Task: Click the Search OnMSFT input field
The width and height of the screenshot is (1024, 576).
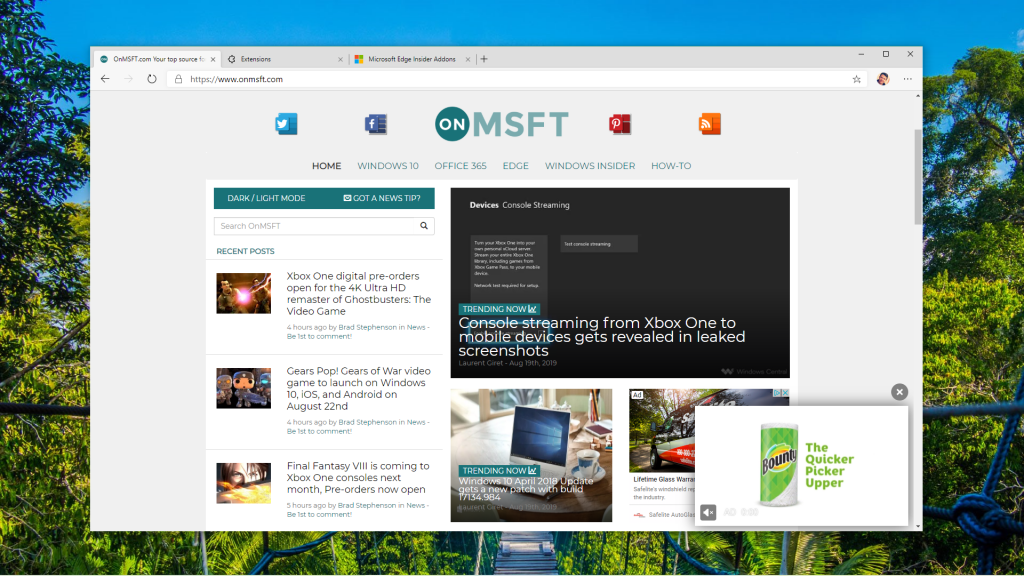Action: 315,226
